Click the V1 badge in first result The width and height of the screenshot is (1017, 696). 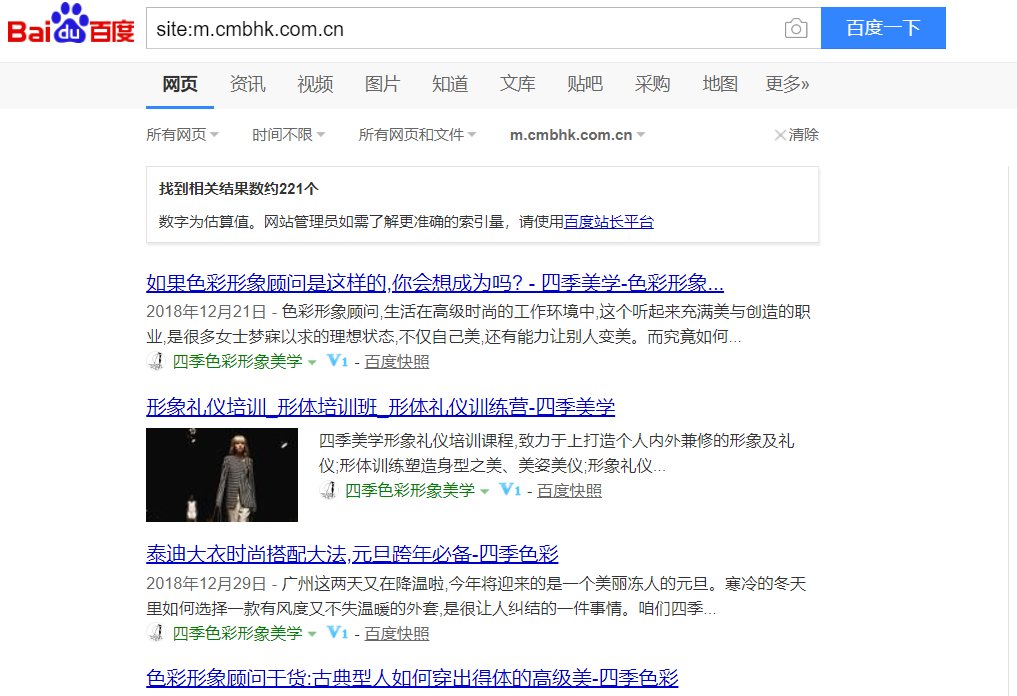coord(337,361)
